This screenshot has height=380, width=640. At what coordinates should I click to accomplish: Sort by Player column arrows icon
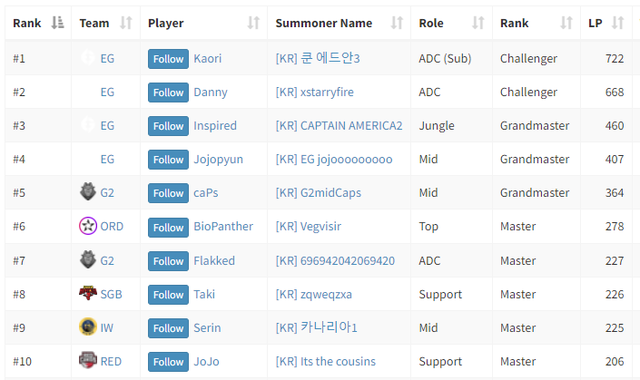coord(253,23)
